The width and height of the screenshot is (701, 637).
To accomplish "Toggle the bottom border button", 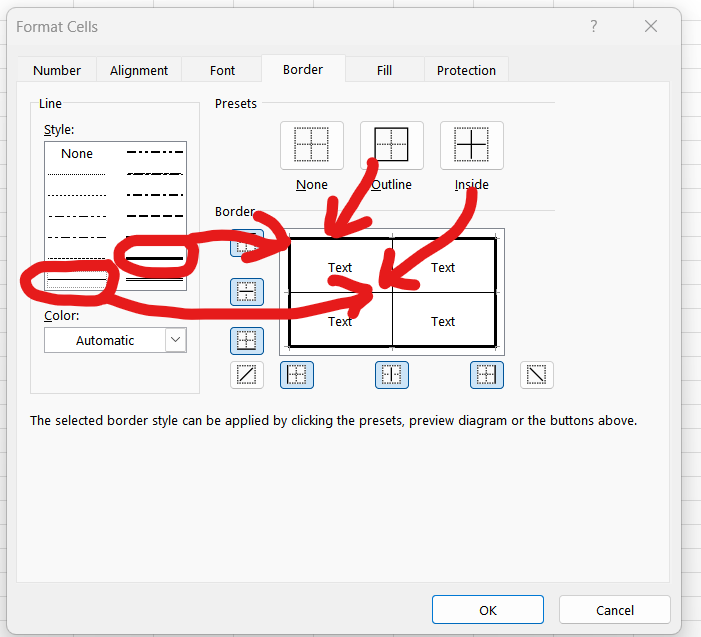I will coord(247,341).
